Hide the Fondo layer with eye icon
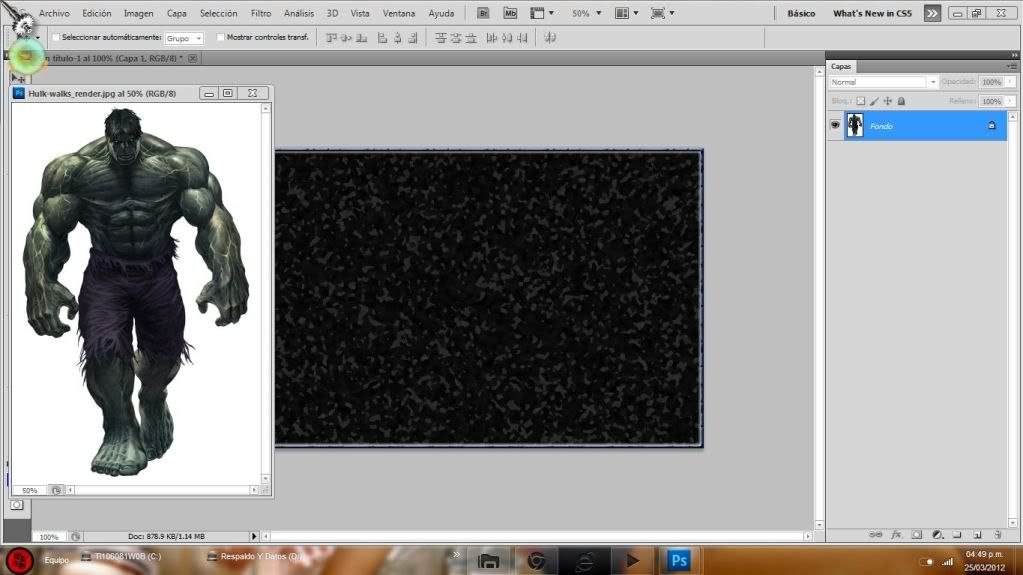 [x=835, y=125]
